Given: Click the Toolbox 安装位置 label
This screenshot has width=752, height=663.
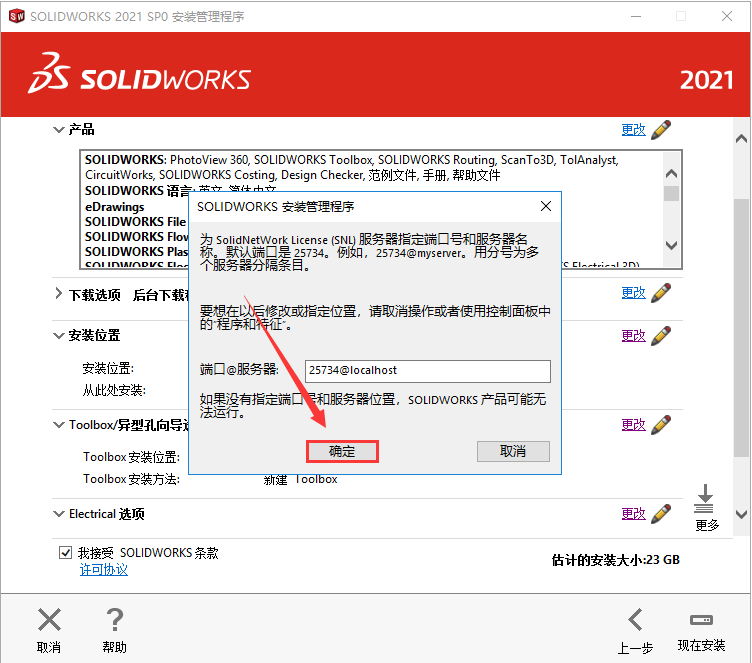Looking at the screenshot, I should point(131,457).
